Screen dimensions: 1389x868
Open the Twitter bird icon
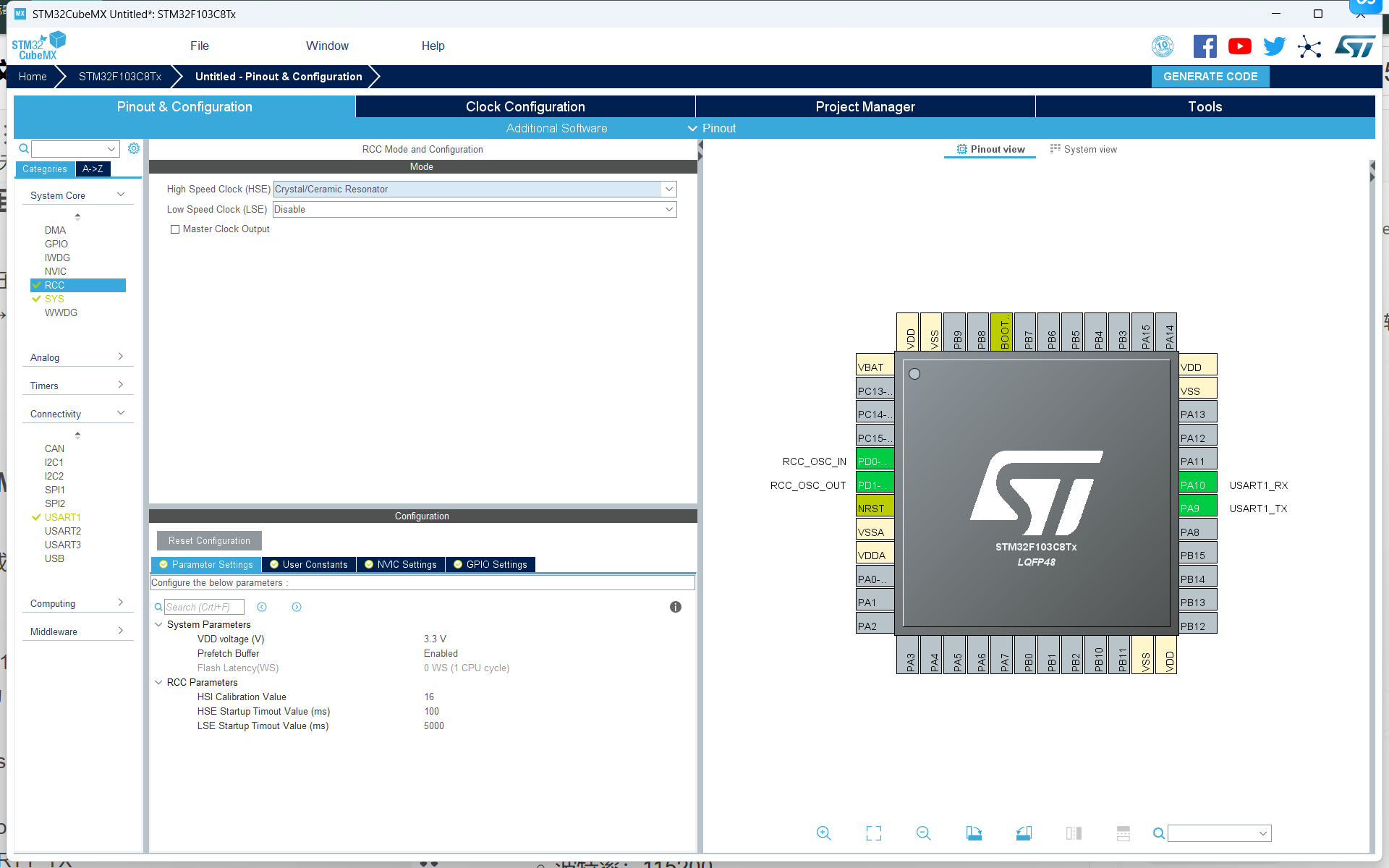1274,46
